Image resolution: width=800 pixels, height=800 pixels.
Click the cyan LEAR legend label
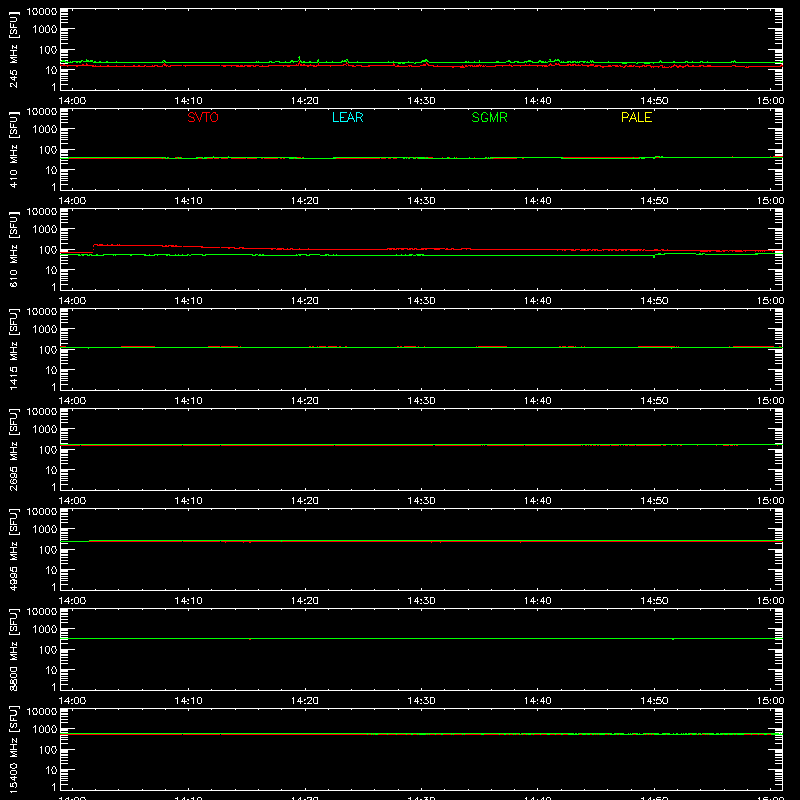pyautogui.click(x=347, y=117)
